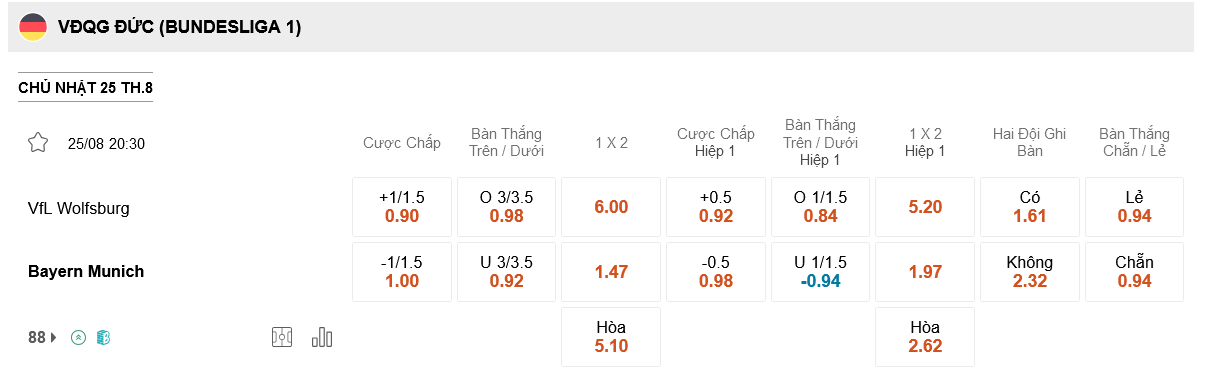
Task: Bet on Bayern Munich handicap -1/1.5 at 1.00
Action: point(402,272)
